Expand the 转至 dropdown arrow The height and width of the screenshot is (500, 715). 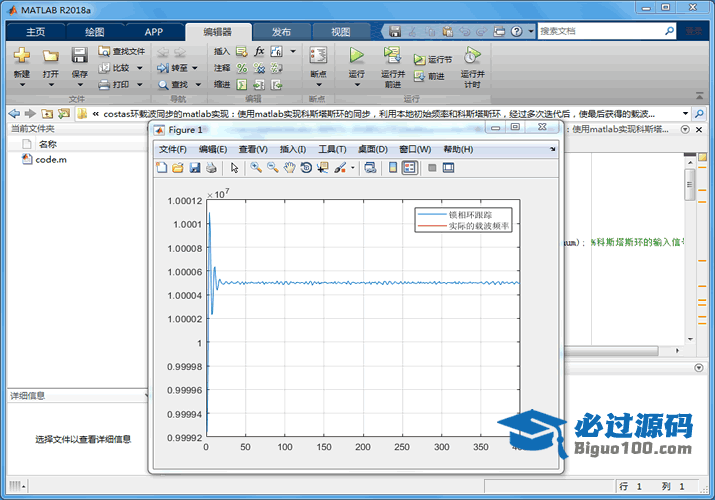pos(195,68)
